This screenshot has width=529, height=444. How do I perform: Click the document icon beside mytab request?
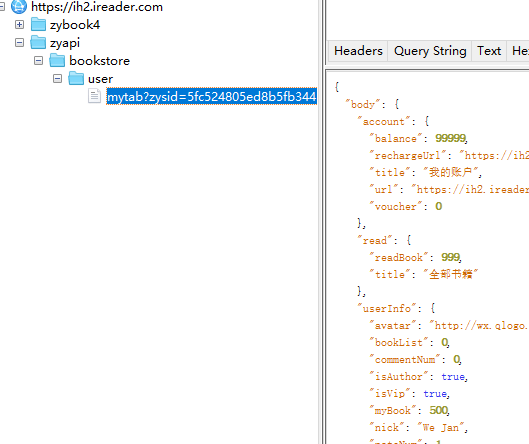pyautogui.click(x=94, y=96)
